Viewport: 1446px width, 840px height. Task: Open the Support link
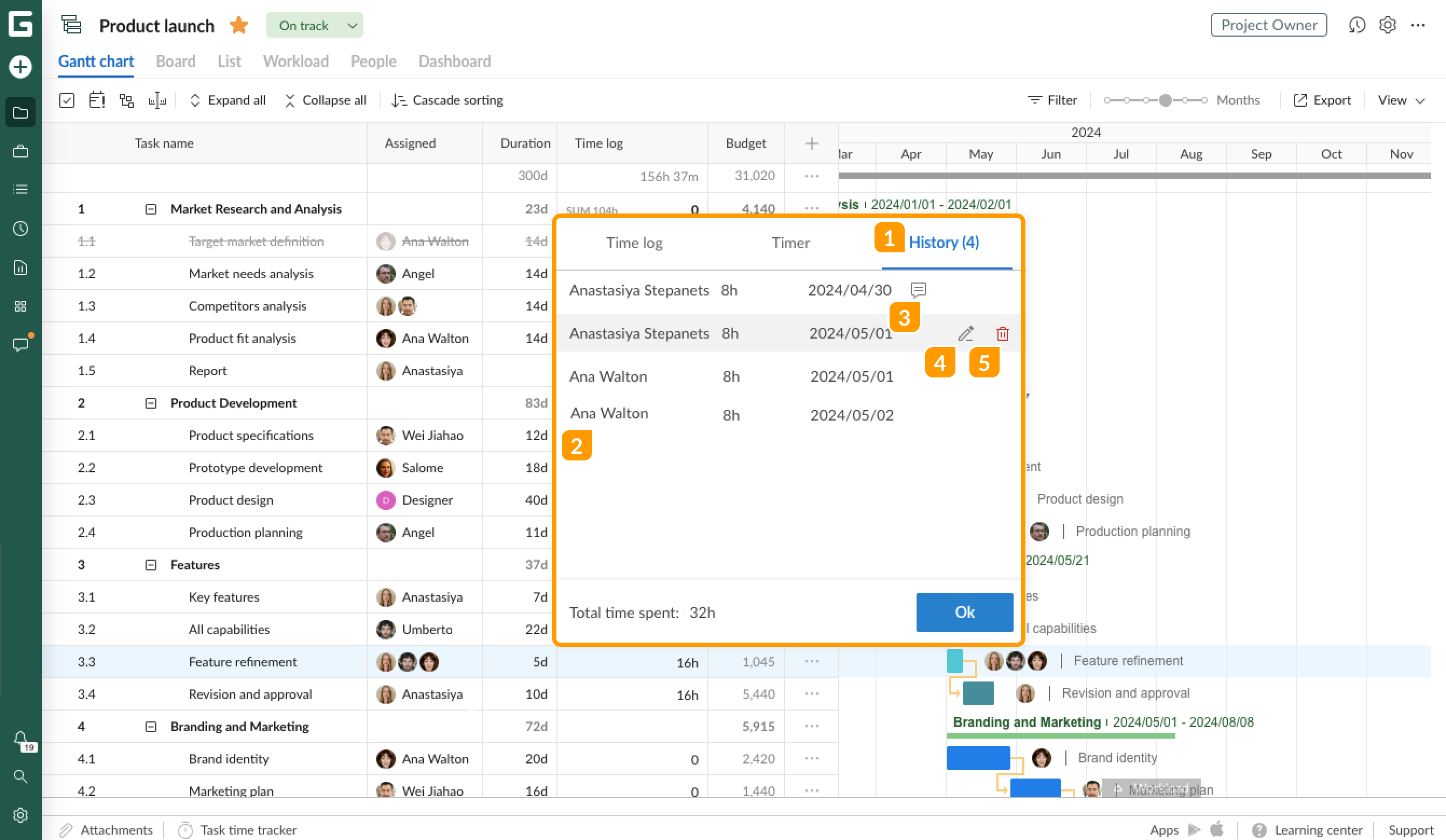1410,830
